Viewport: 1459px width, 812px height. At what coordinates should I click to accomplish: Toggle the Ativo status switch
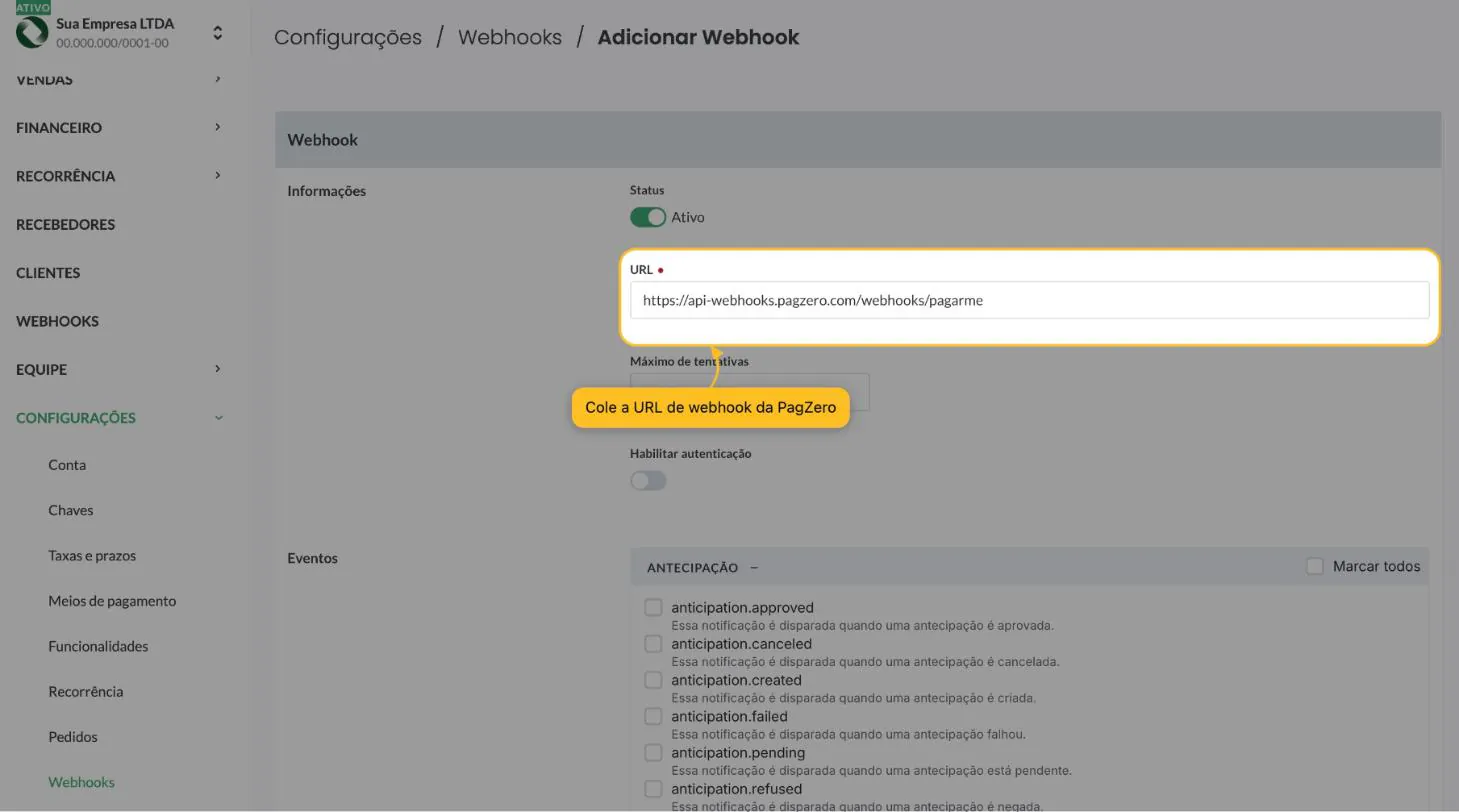click(648, 217)
